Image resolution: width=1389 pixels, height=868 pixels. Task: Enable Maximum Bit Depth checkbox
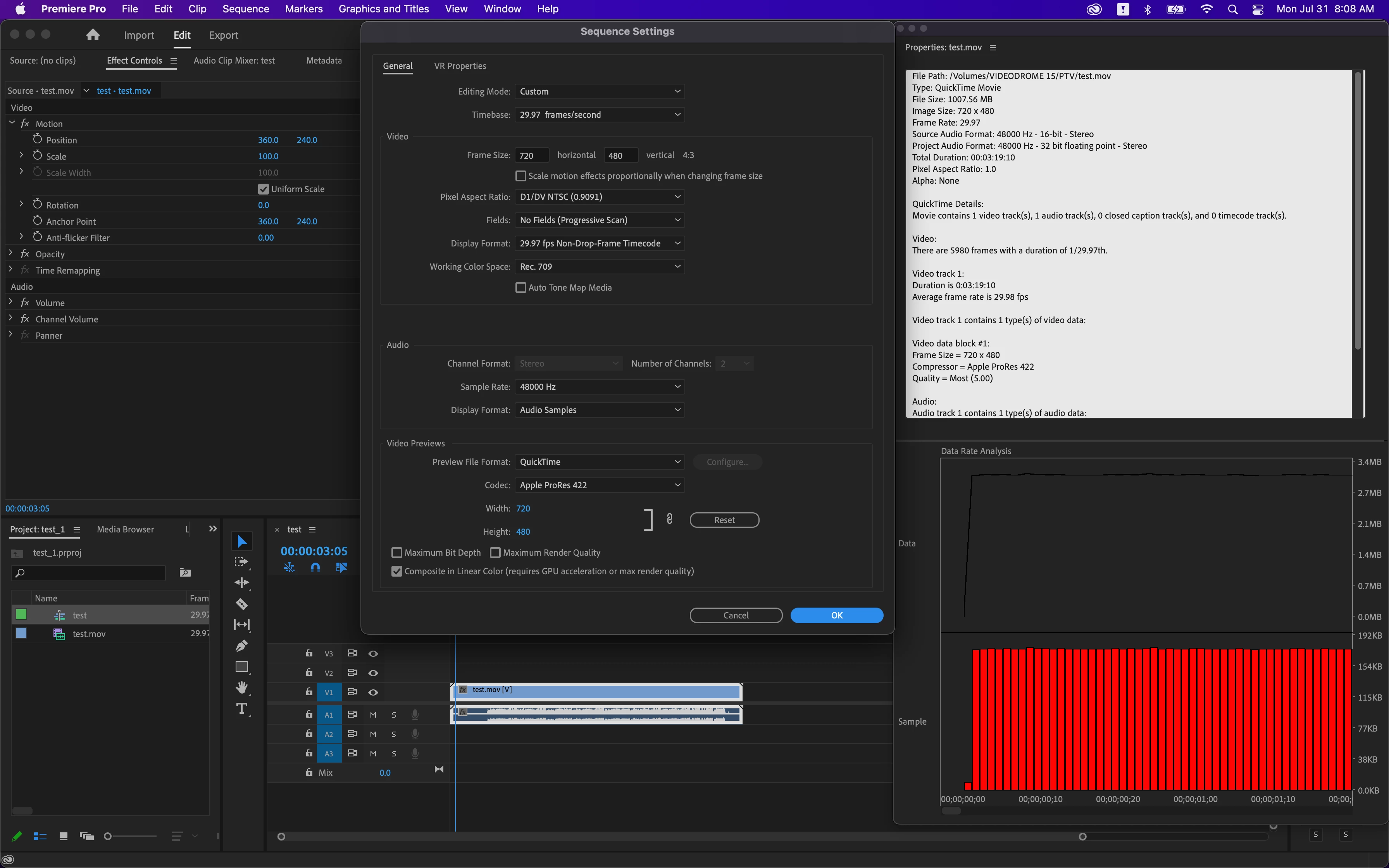(x=396, y=552)
